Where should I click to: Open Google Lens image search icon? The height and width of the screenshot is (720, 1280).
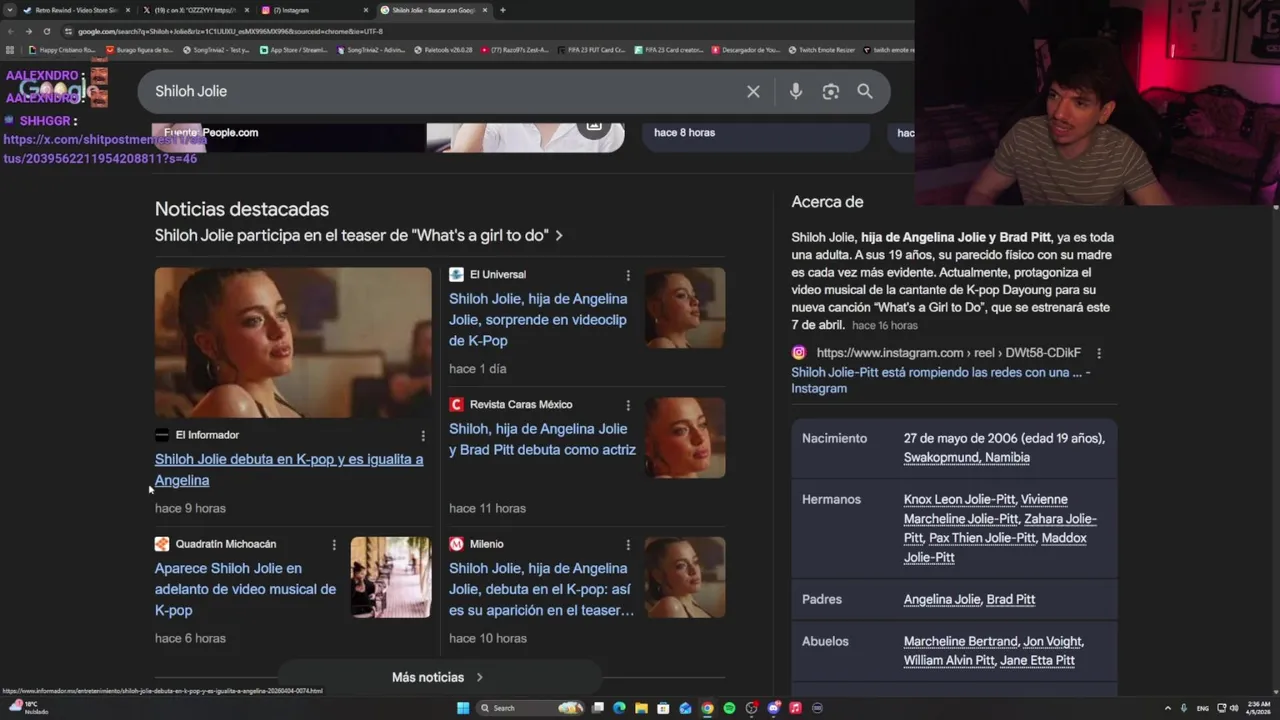tap(830, 91)
